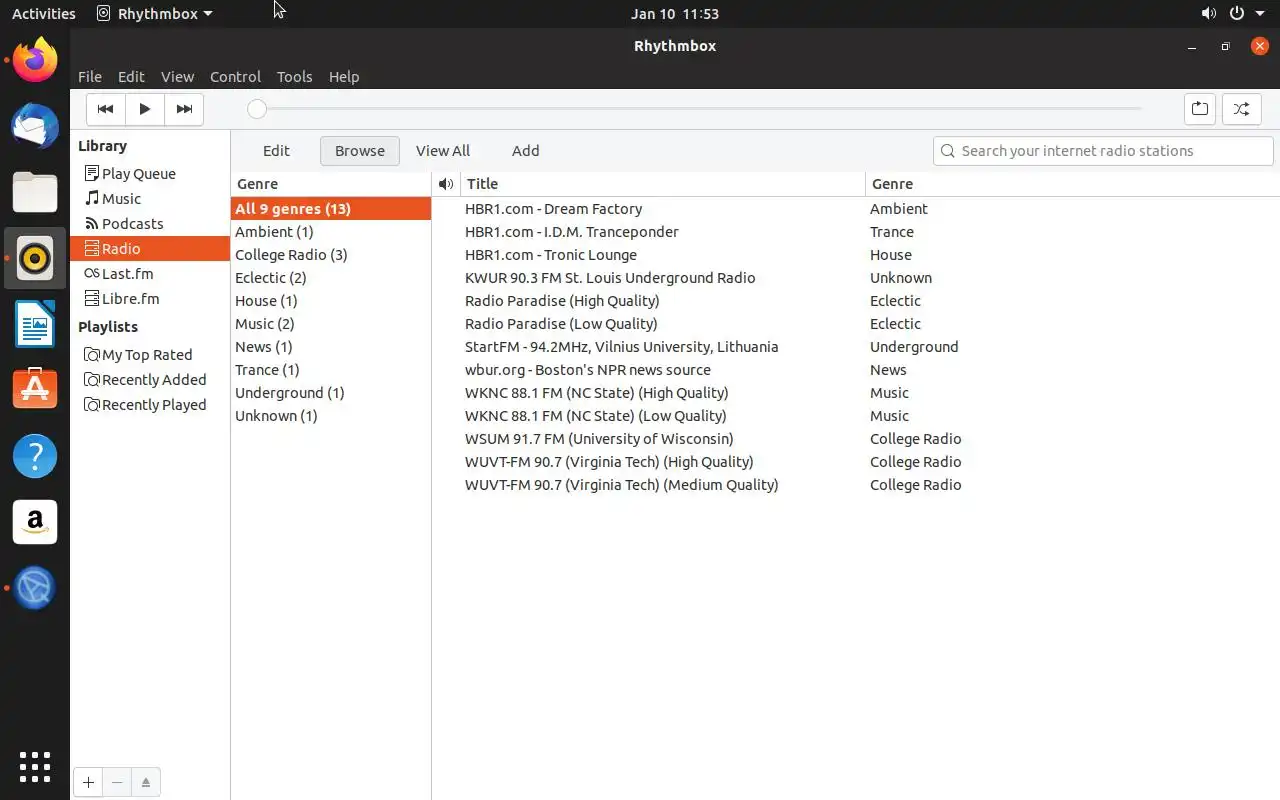Click the search magnifier icon
Viewport: 1280px width, 800px height.
click(x=948, y=151)
